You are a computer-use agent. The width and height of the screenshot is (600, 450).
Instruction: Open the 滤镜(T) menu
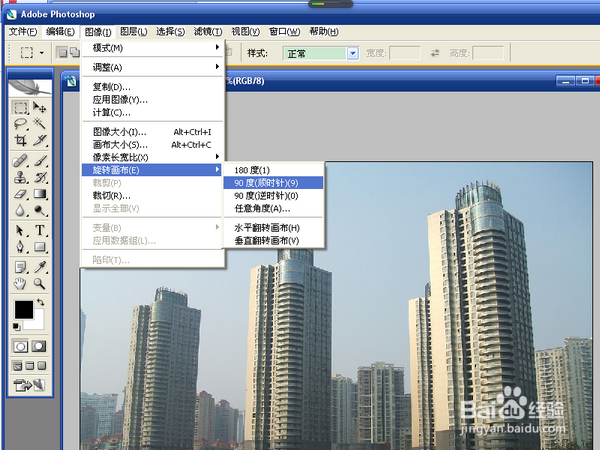click(208, 32)
